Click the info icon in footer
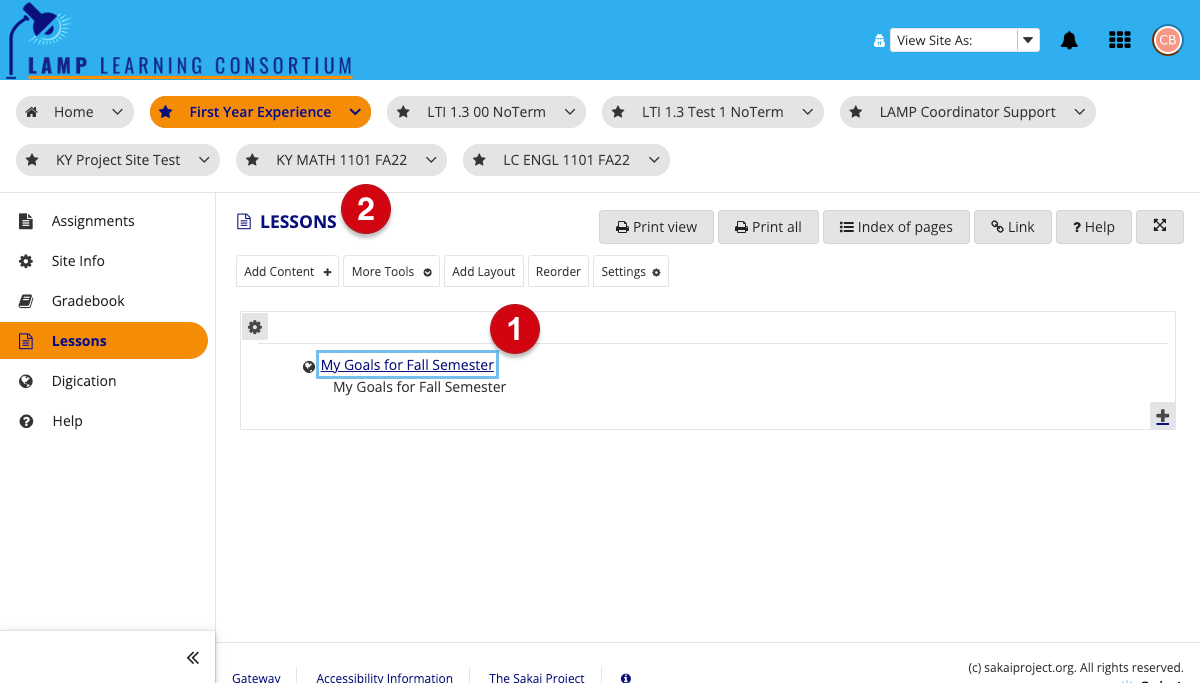The height and width of the screenshot is (683, 1200). (626, 678)
